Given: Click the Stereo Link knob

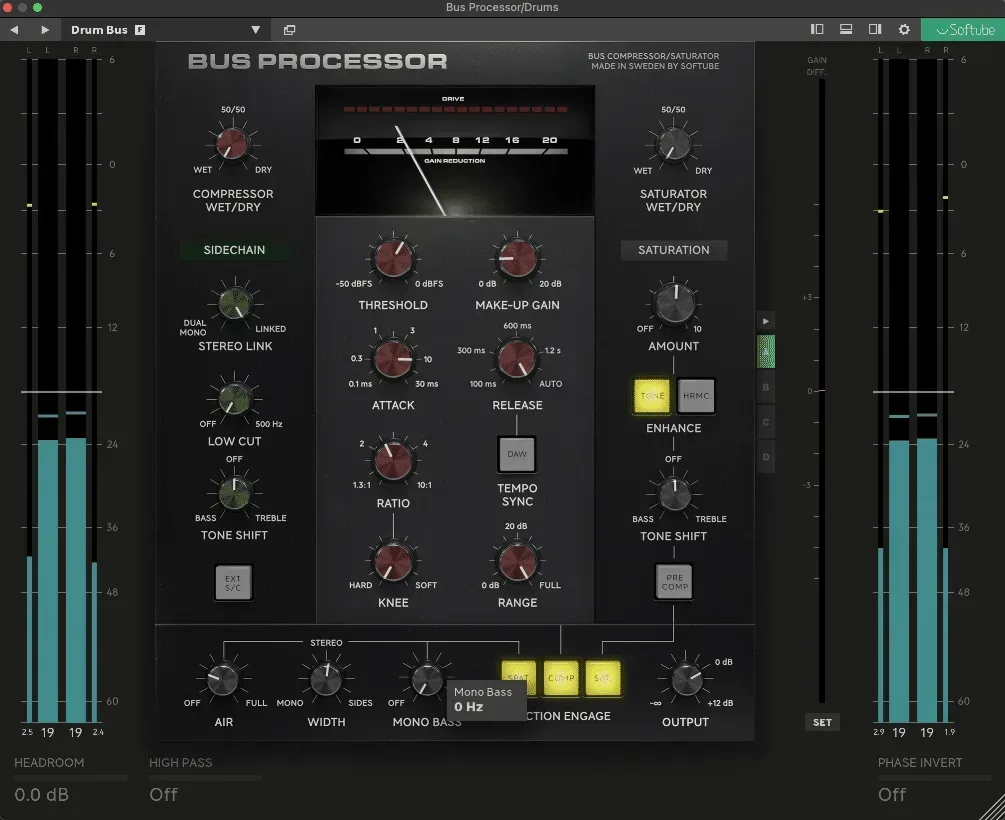Looking at the screenshot, I should (235, 303).
